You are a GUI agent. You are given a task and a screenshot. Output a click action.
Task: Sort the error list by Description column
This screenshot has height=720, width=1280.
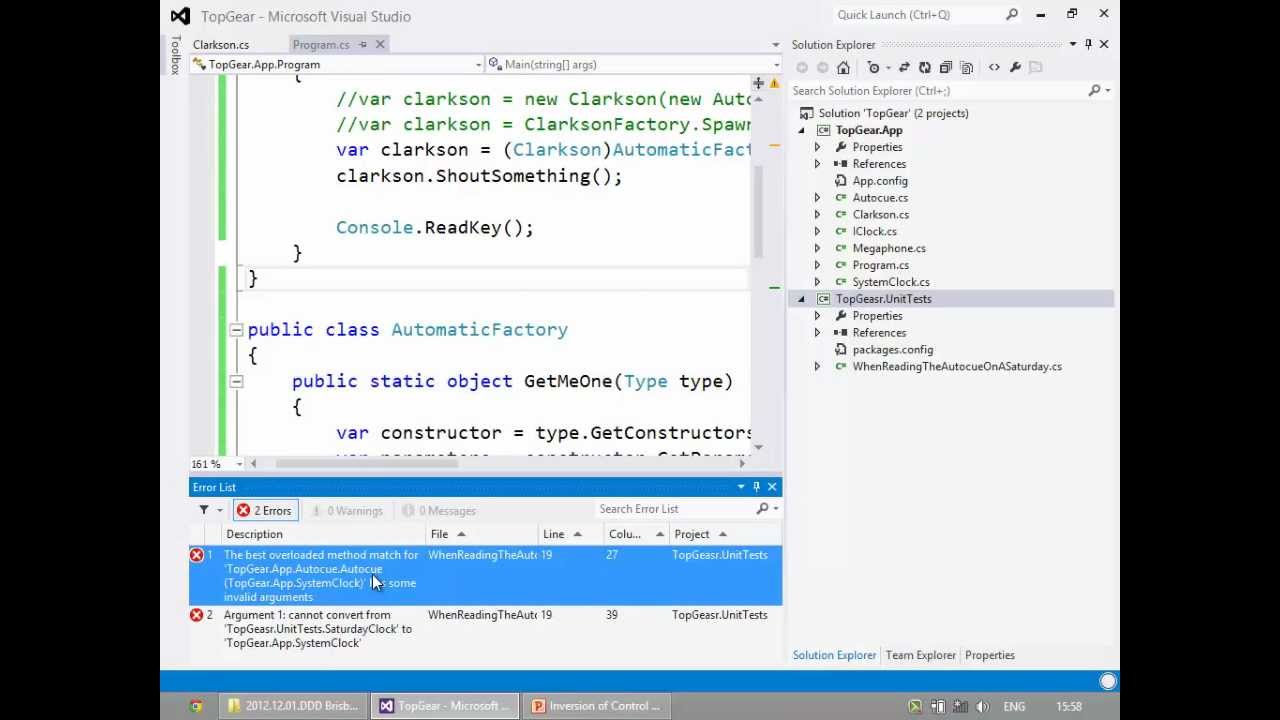(324, 534)
